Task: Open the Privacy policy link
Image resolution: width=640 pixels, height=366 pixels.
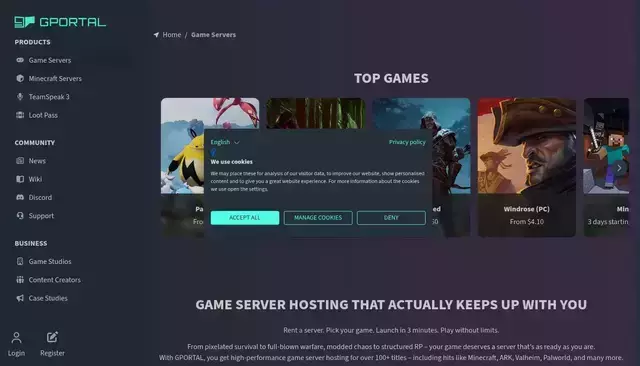Action: tap(407, 142)
